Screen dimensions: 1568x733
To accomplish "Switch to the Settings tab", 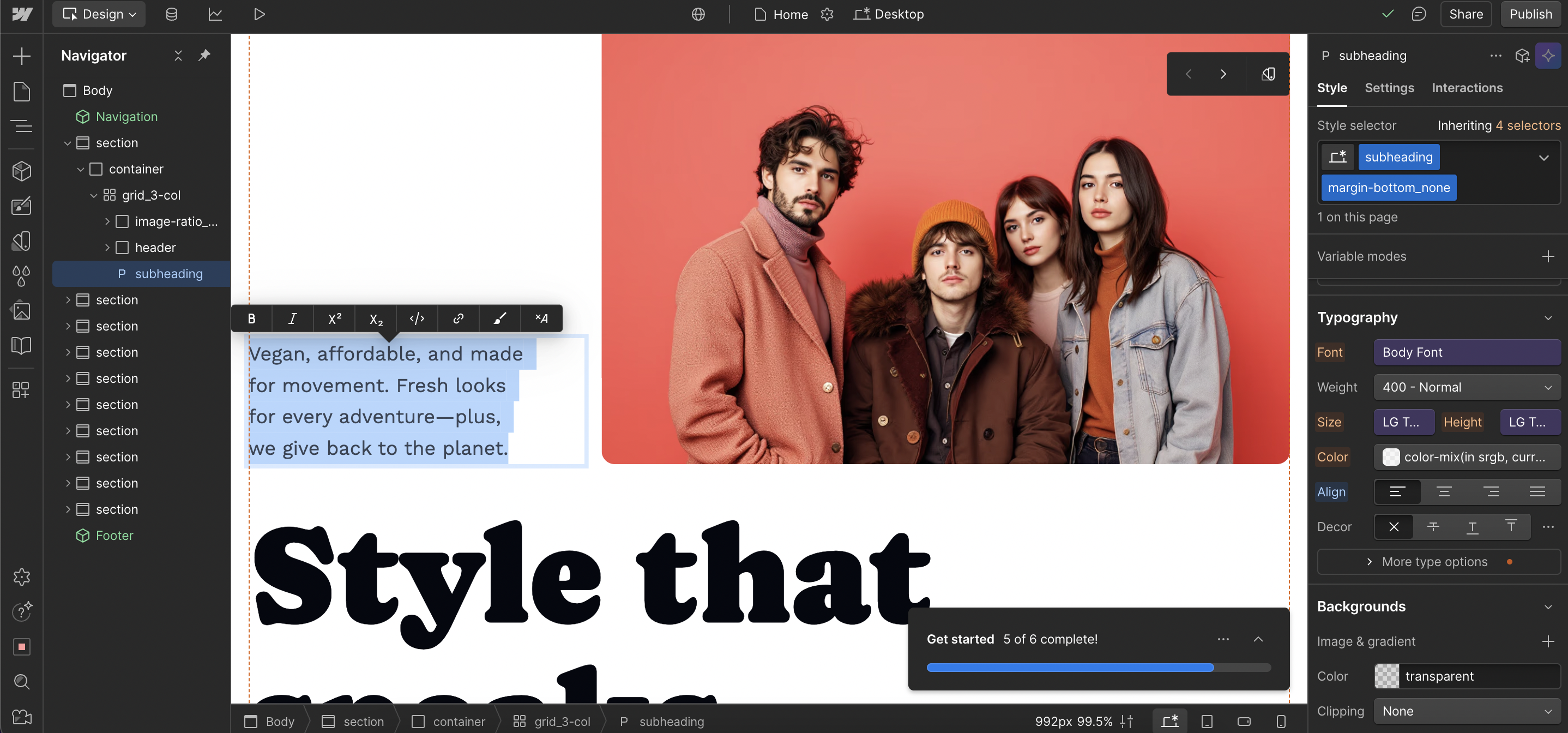I will click(1389, 88).
